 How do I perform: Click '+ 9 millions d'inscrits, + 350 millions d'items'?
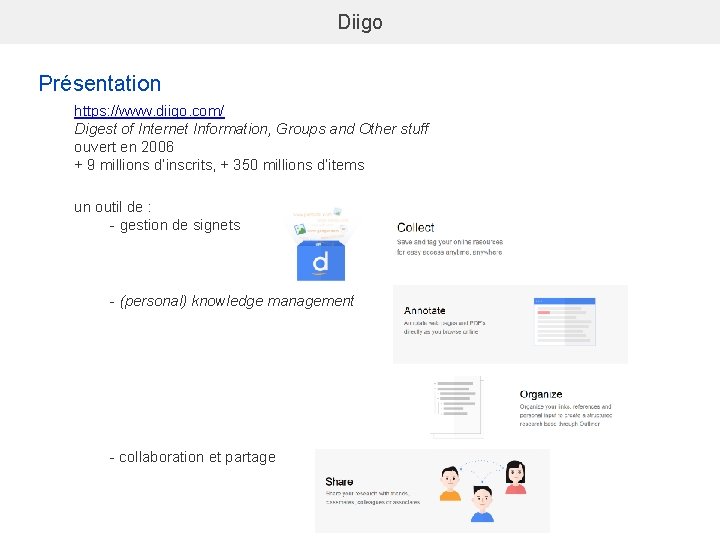click(219, 165)
